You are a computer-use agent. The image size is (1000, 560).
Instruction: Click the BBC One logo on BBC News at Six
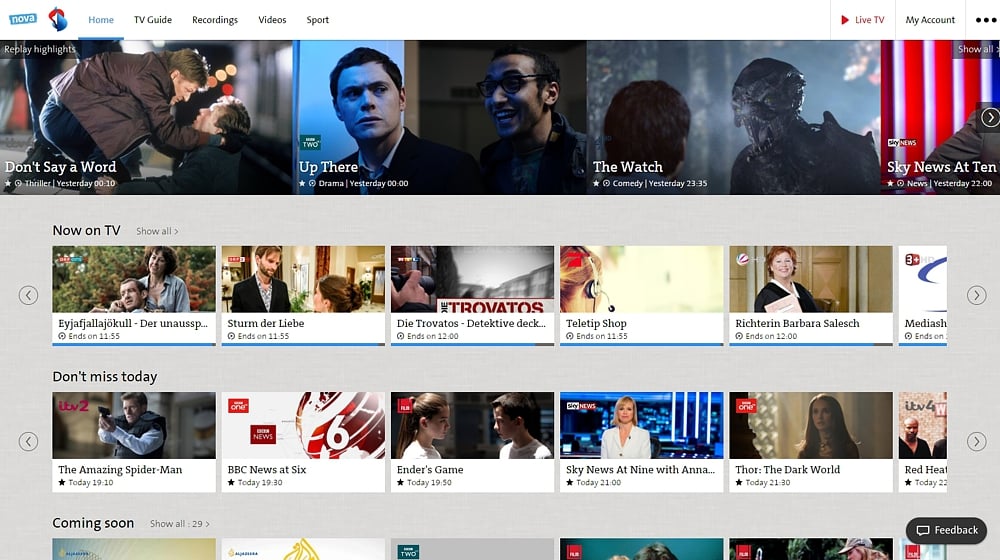point(239,406)
